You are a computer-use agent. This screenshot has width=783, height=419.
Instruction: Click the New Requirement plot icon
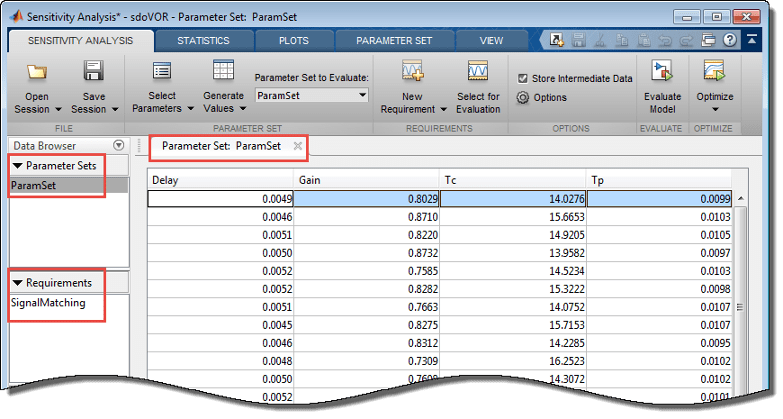pyautogui.click(x=412, y=71)
